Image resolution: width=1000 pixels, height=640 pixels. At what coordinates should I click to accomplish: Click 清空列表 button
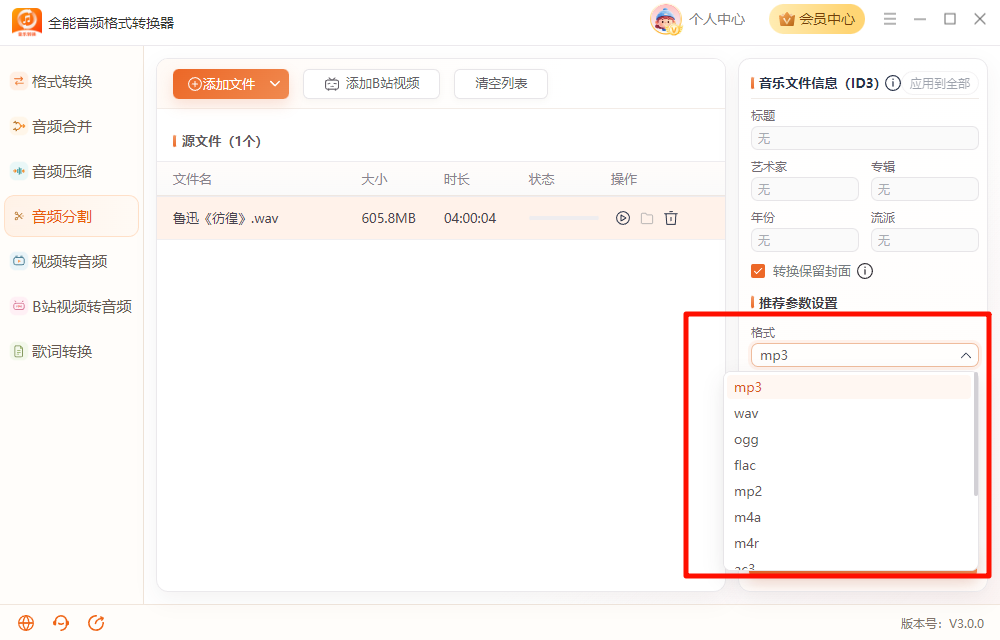click(x=501, y=84)
